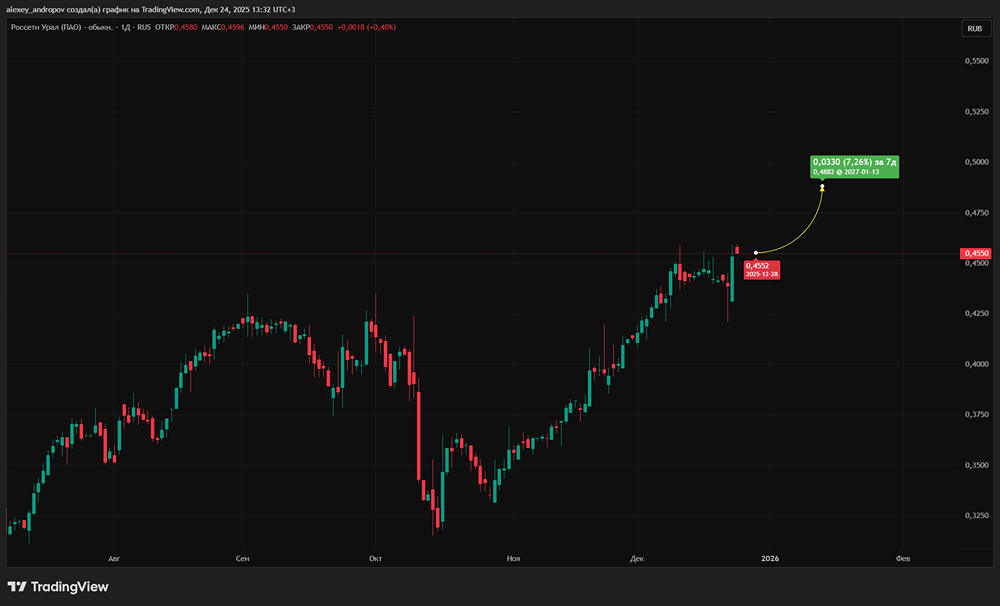1000x606 pixels.
Task: Select the white forecast start point
Action: [x=756, y=252]
